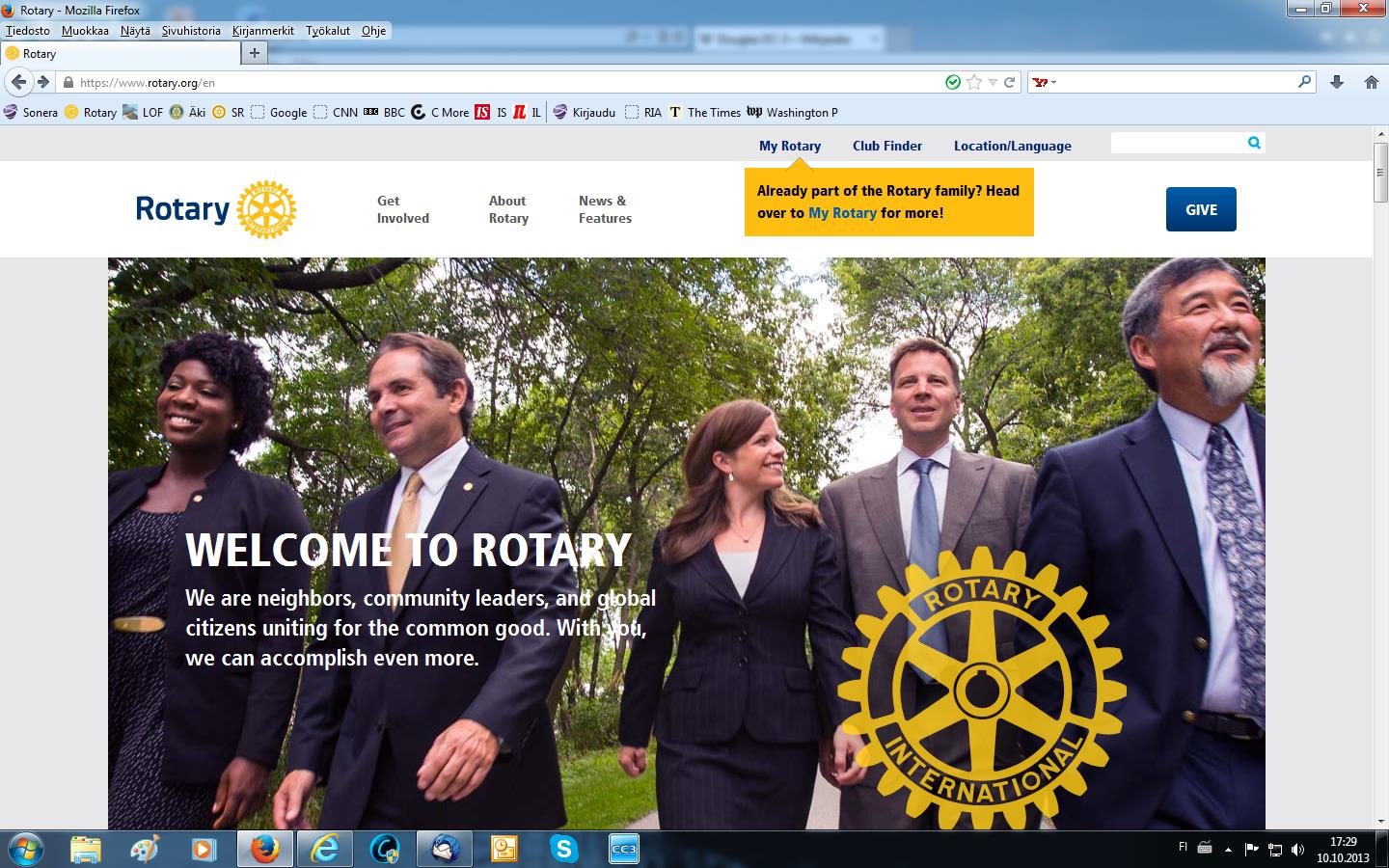Click the padlock site identity icon
This screenshot has height=868, width=1389.
click(68, 83)
